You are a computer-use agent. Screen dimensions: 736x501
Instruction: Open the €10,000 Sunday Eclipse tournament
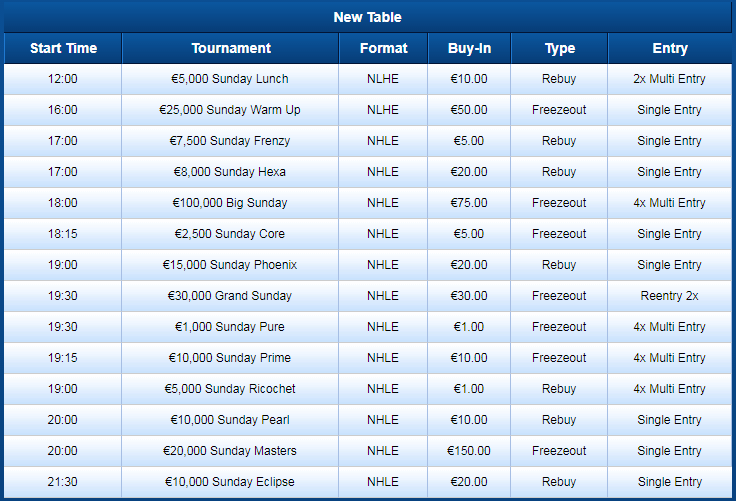230,482
